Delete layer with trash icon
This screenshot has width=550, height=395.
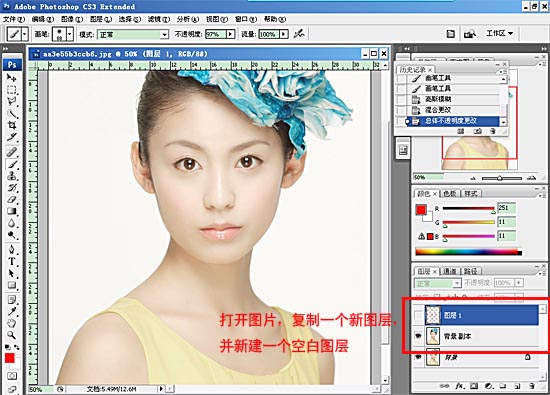(531, 386)
